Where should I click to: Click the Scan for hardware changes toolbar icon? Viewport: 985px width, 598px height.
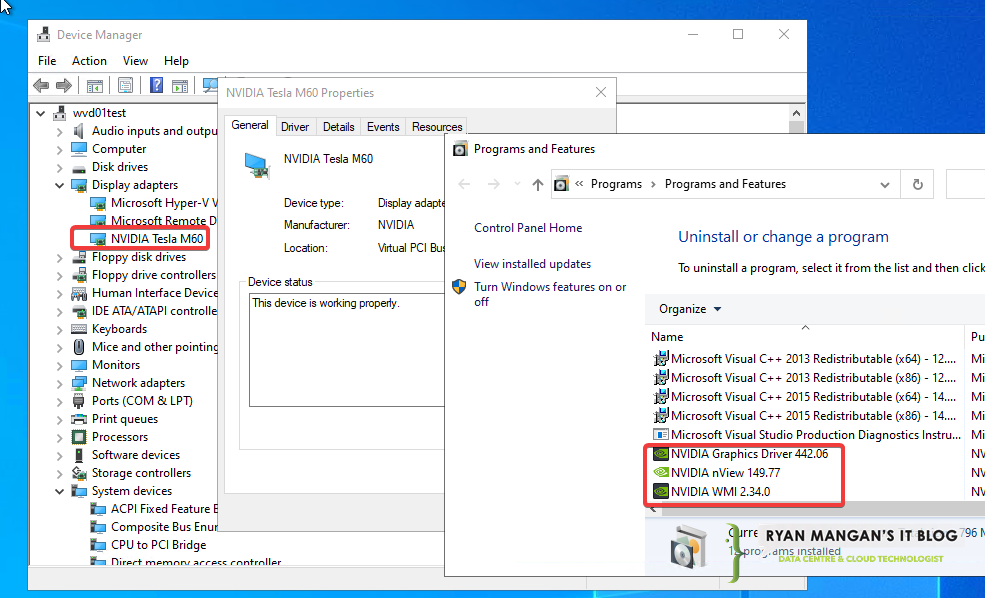210,85
